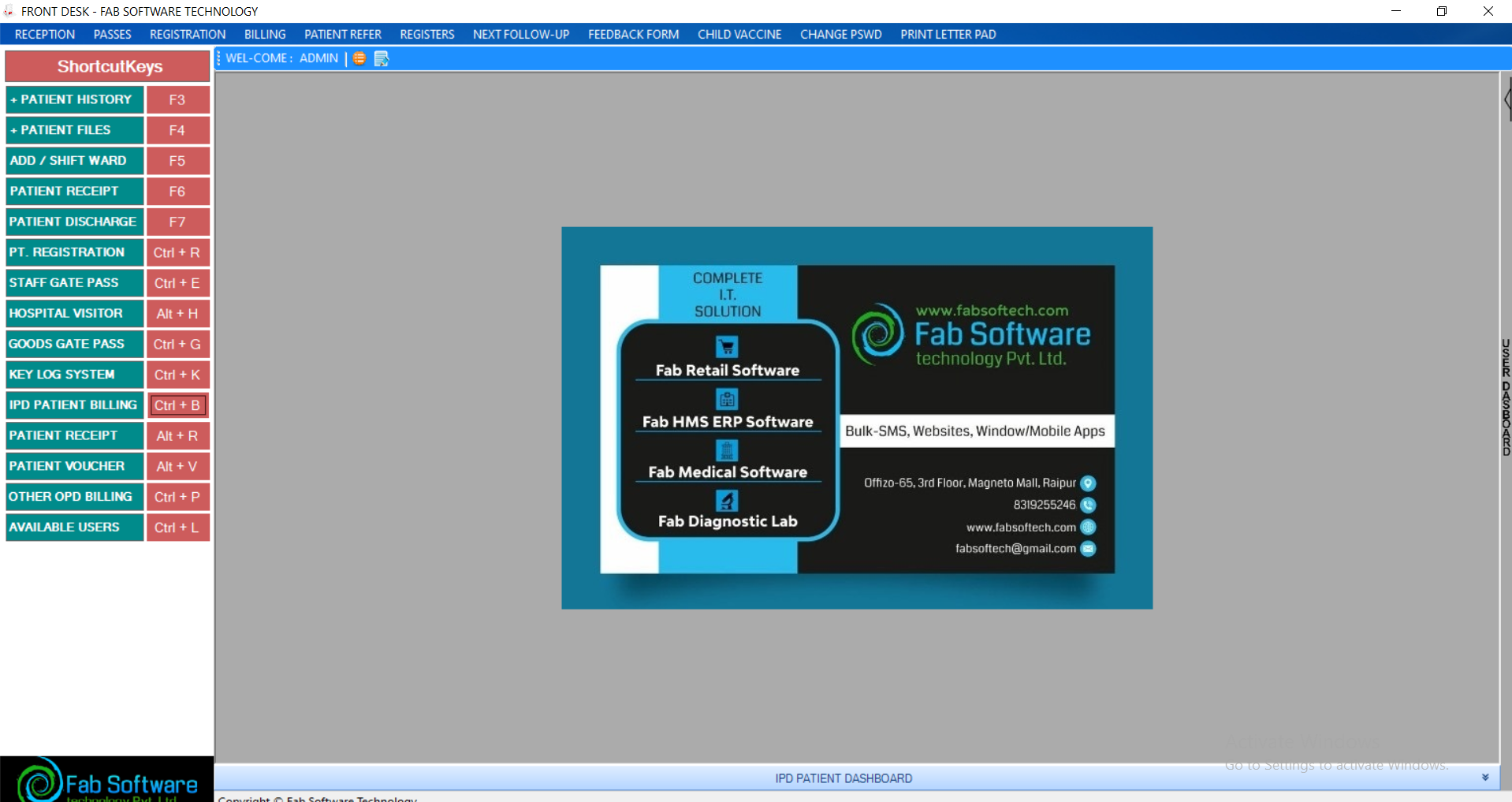Select HOSPITAL VISITOR button

pos(75,313)
